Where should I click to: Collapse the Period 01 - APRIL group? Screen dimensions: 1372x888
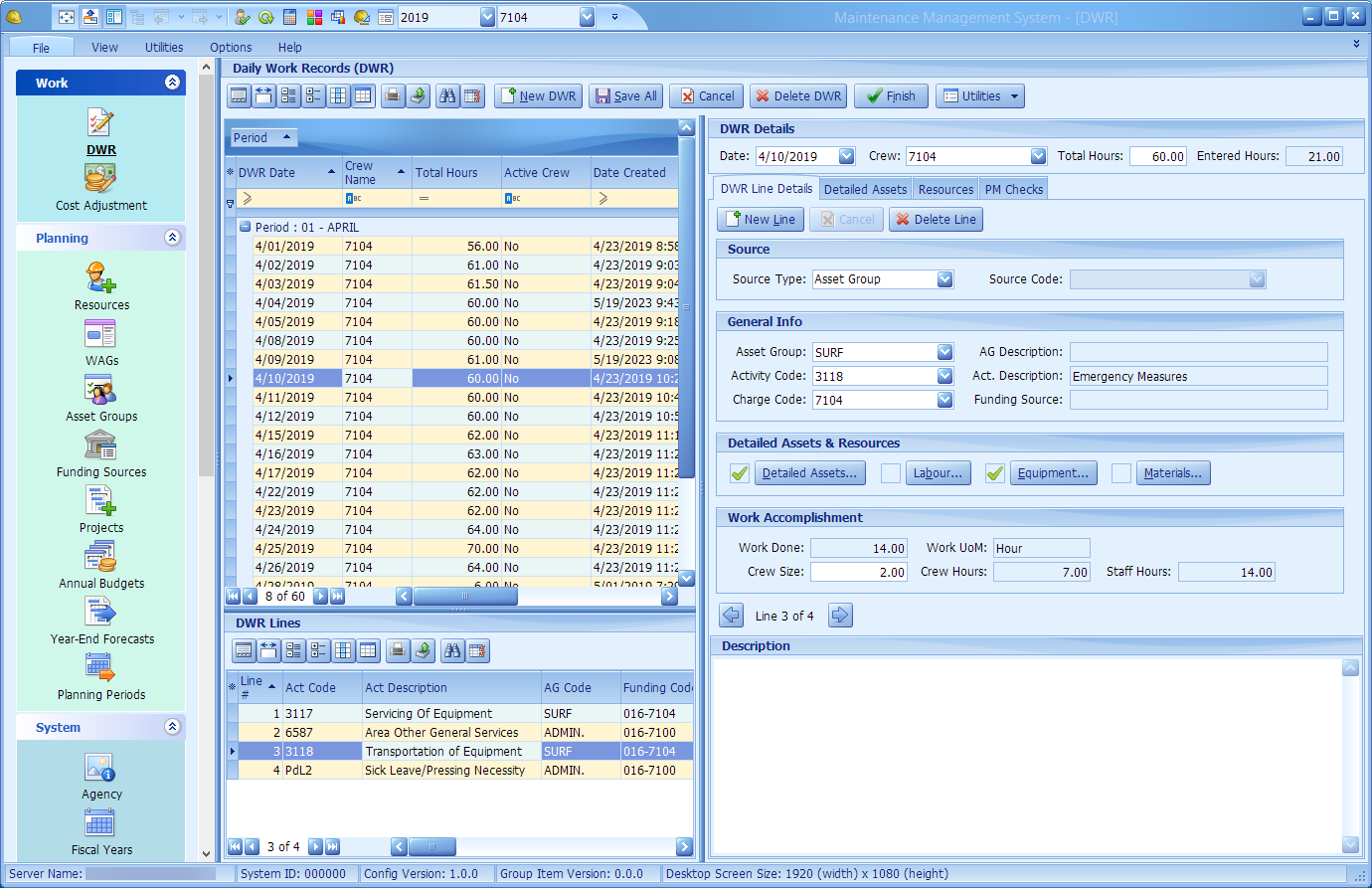point(246,226)
